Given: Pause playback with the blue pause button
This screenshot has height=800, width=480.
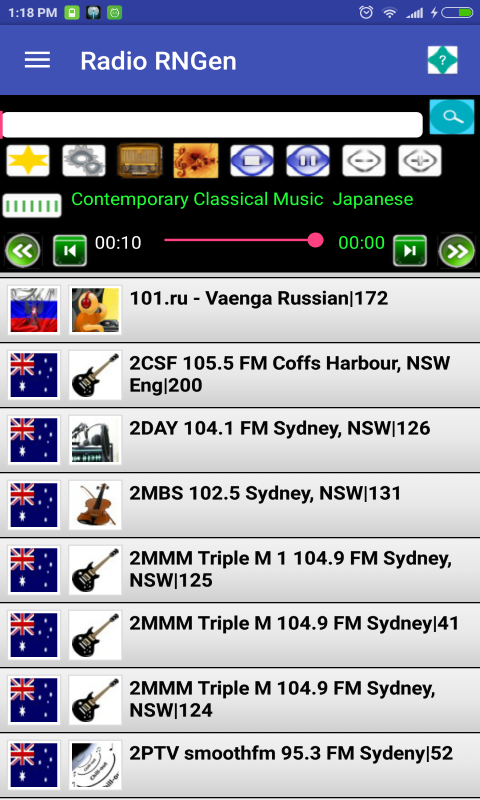Looking at the screenshot, I should pos(308,160).
